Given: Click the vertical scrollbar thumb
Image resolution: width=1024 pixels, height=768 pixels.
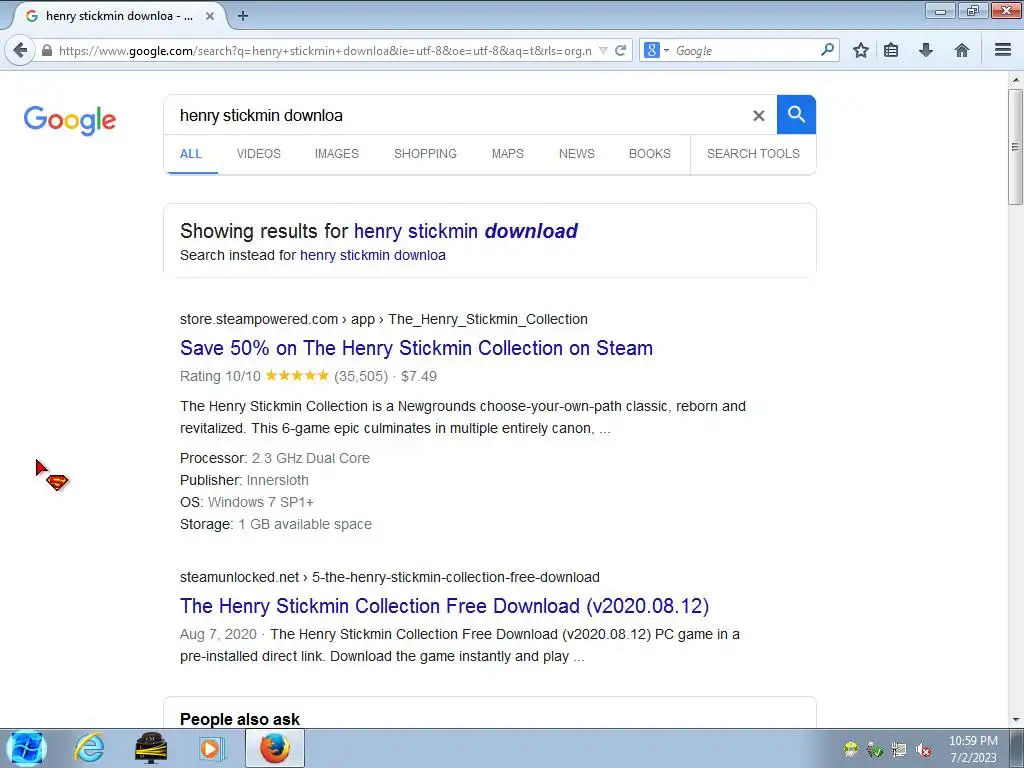Looking at the screenshot, I should (1016, 147).
